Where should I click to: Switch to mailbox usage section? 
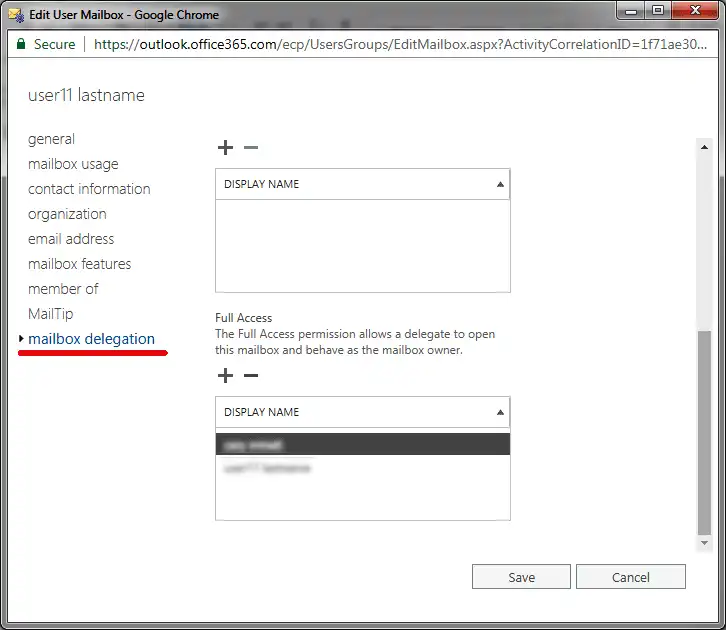(73, 164)
